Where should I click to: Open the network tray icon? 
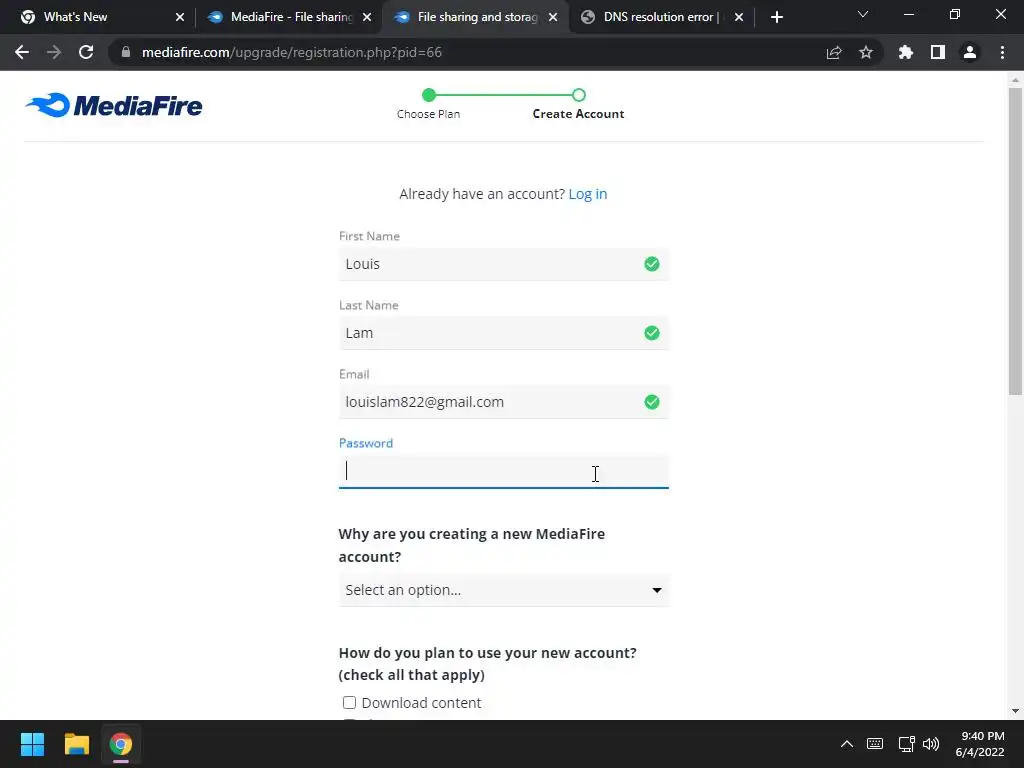906,744
